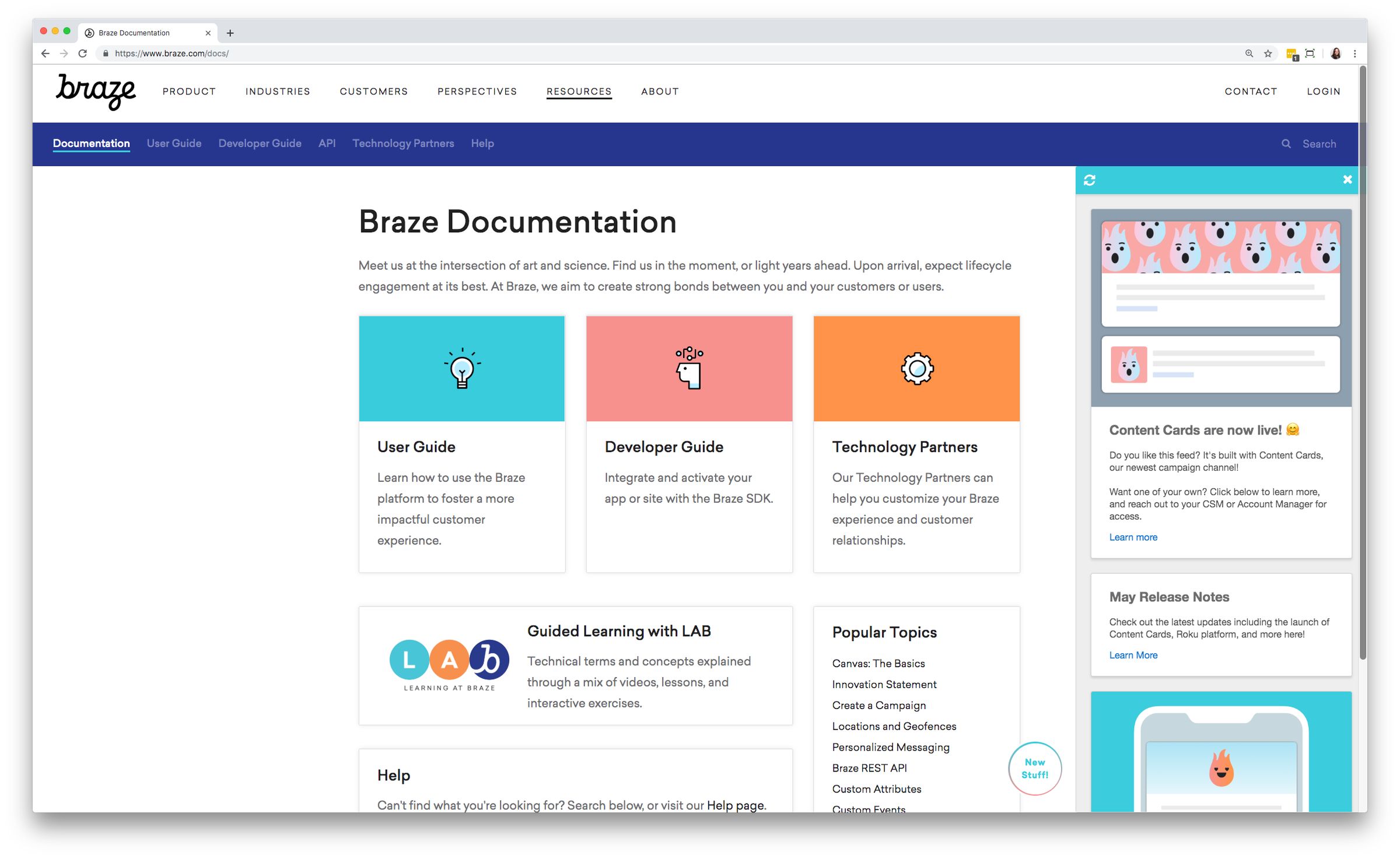Viewport: 1400px width, 859px height.
Task: Open the ABOUT navigation menu
Action: pyautogui.click(x=660, y=91)
